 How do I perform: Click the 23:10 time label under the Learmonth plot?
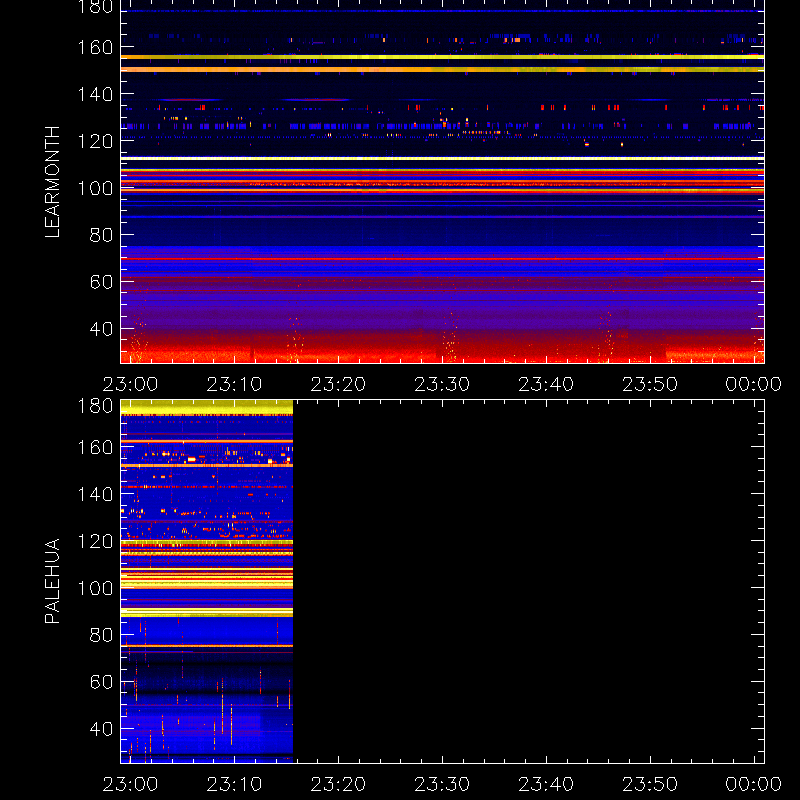234,384
